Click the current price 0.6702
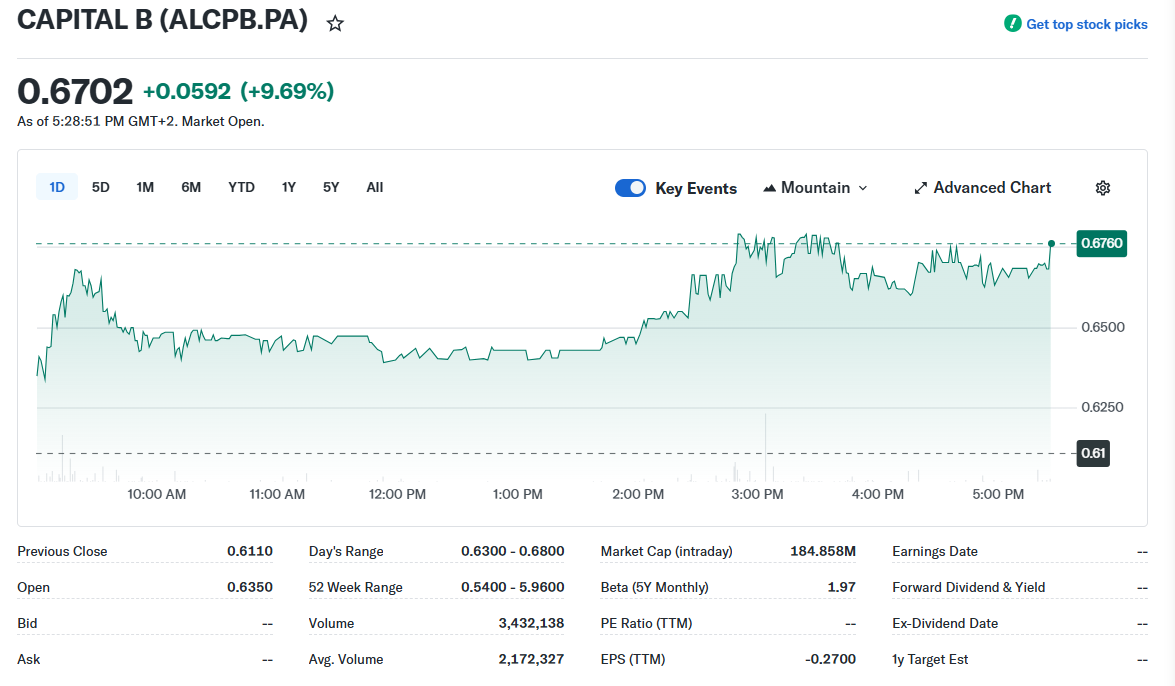The height and width of the screenshot is (686, 1175). tap(75, 91)
